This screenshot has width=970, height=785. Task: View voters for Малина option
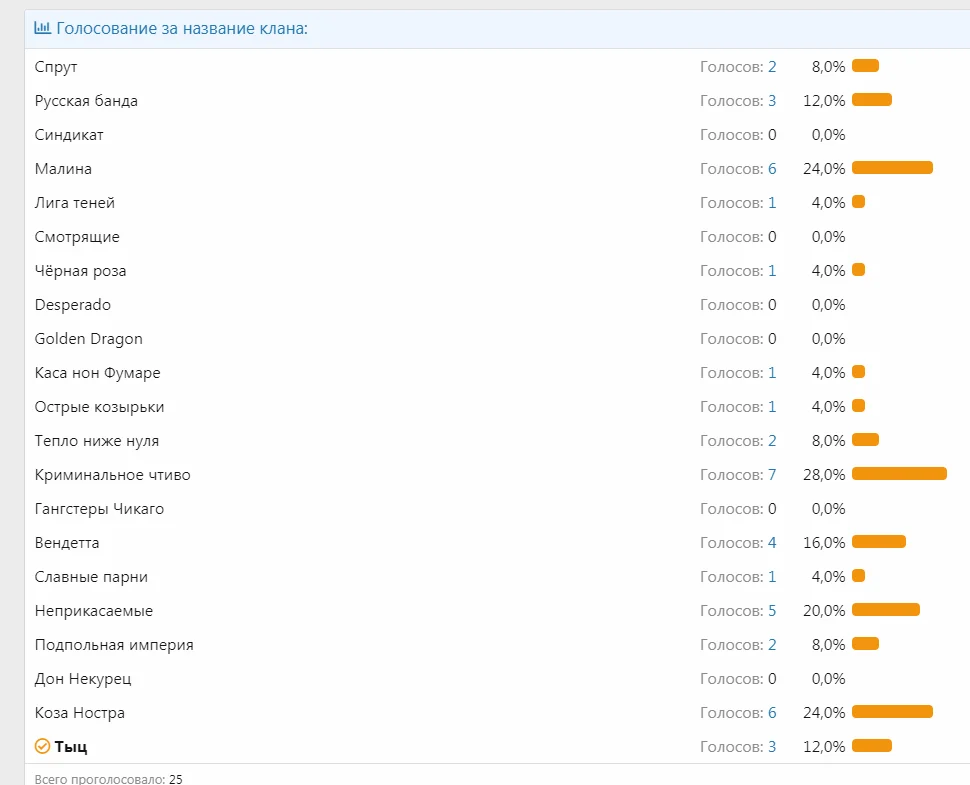[x=772, y=169]
